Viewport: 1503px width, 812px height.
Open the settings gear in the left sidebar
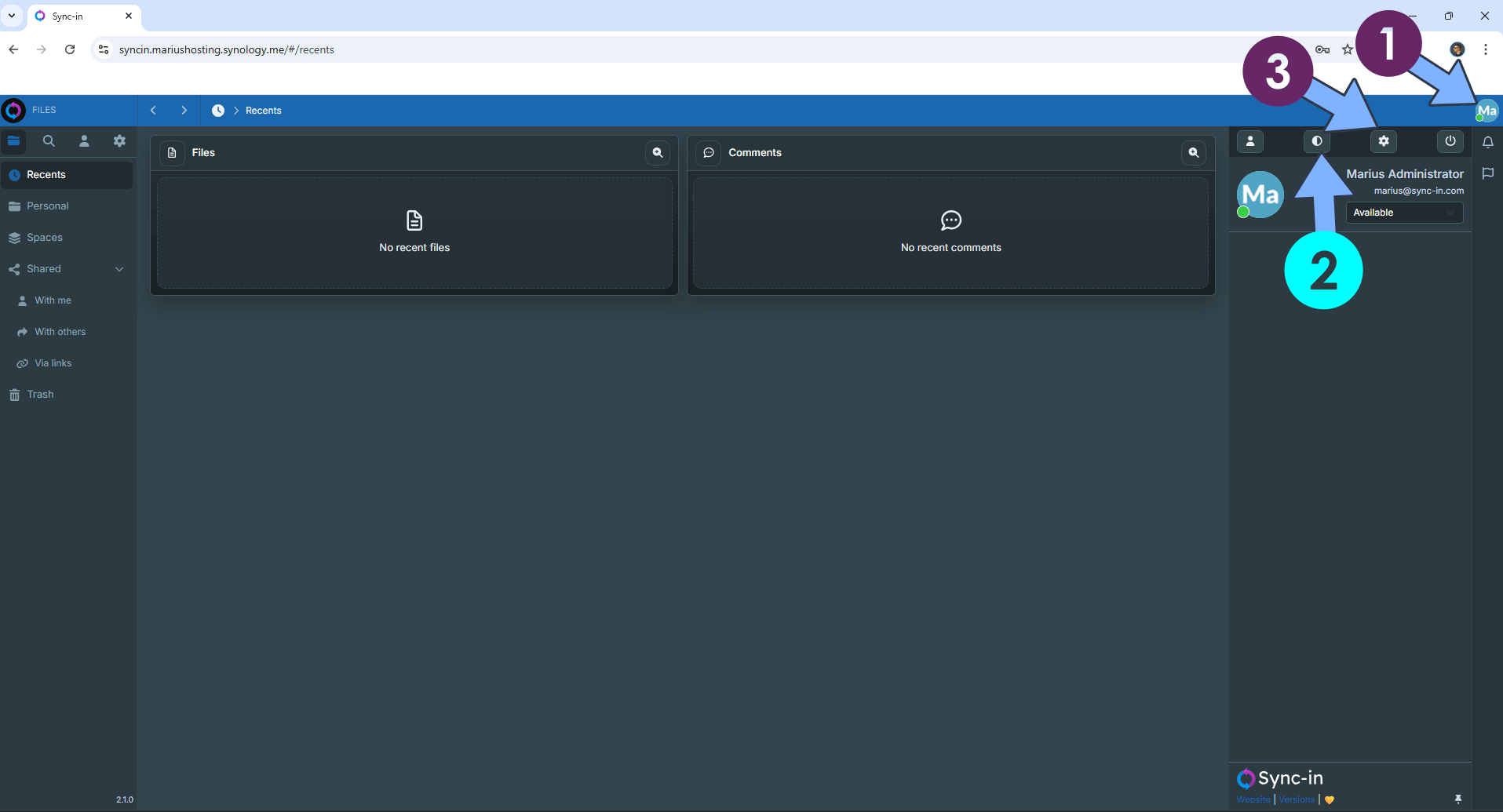point(119,141)
